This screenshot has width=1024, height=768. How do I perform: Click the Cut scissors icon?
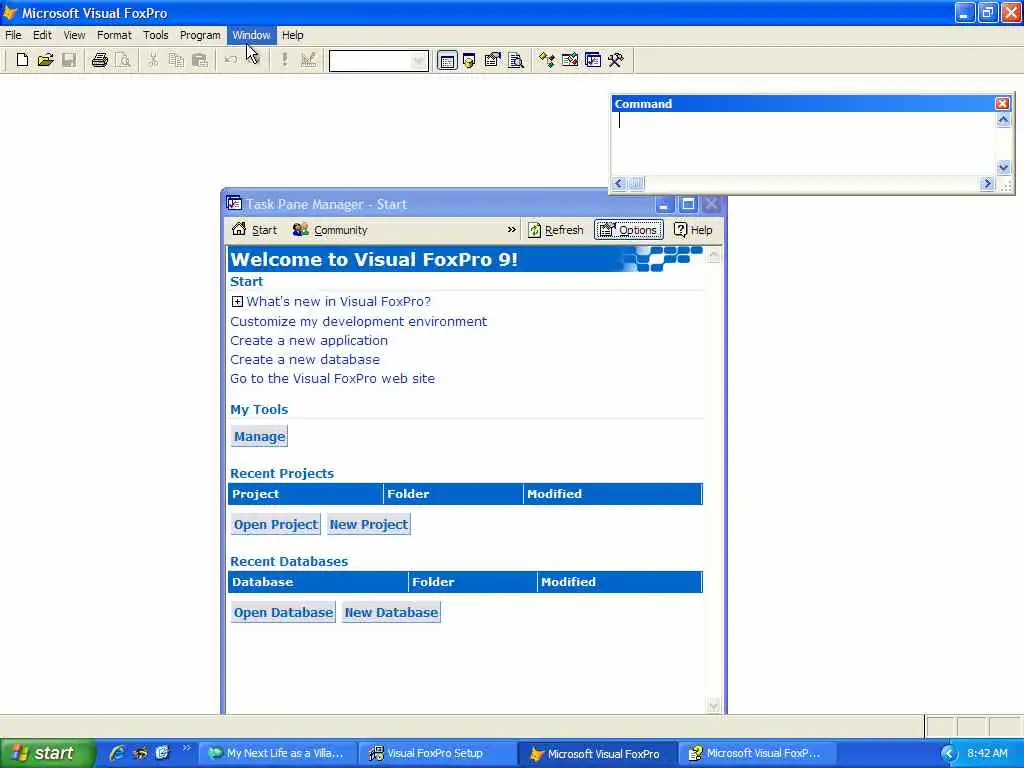coord(153,61)
